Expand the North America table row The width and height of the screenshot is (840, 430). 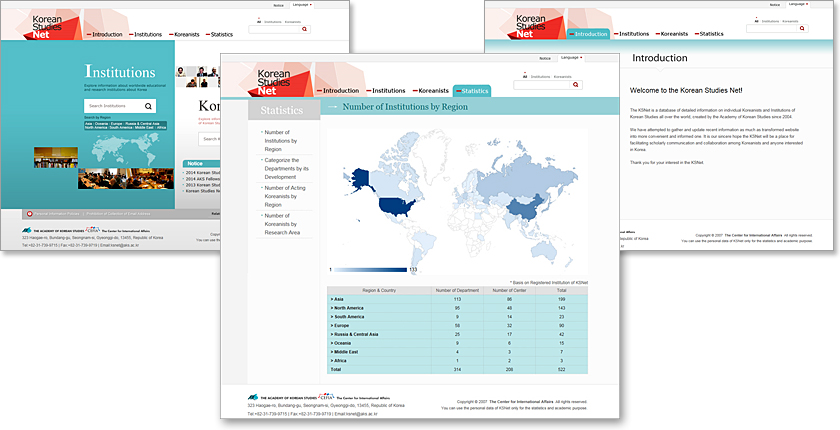pos(347,308)
